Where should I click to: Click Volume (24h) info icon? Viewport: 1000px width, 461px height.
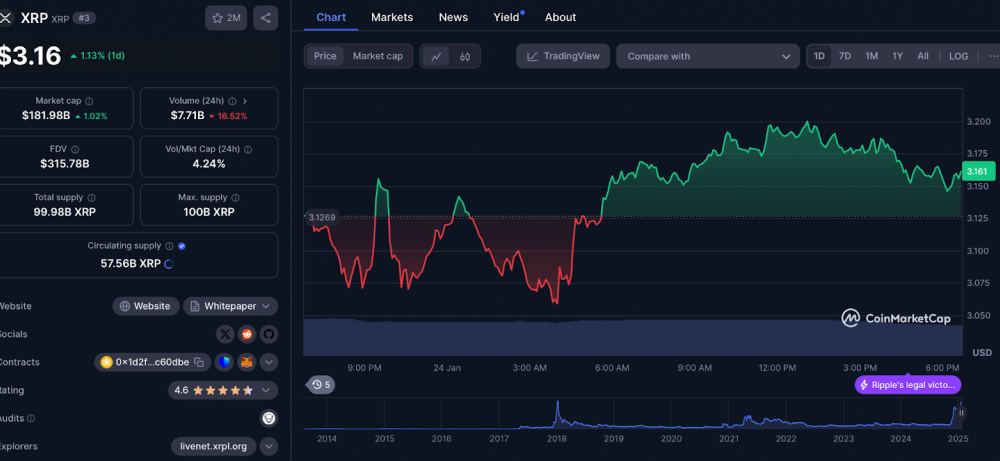[232, 101]
